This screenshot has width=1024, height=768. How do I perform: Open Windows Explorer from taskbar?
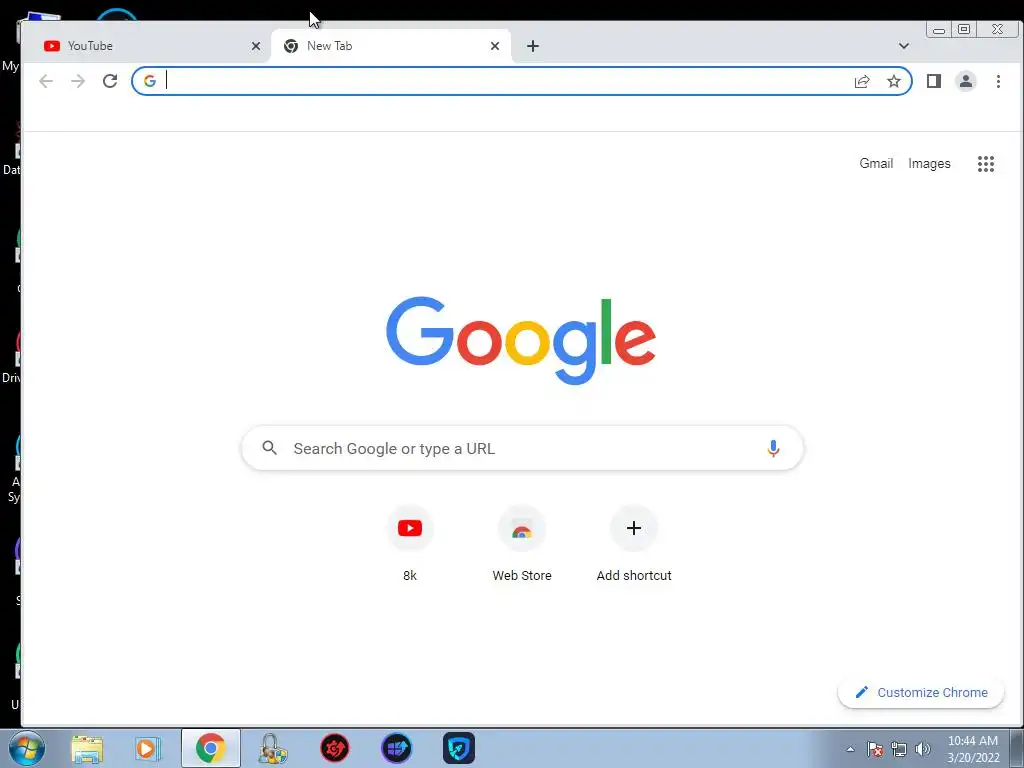pos(87,748)
